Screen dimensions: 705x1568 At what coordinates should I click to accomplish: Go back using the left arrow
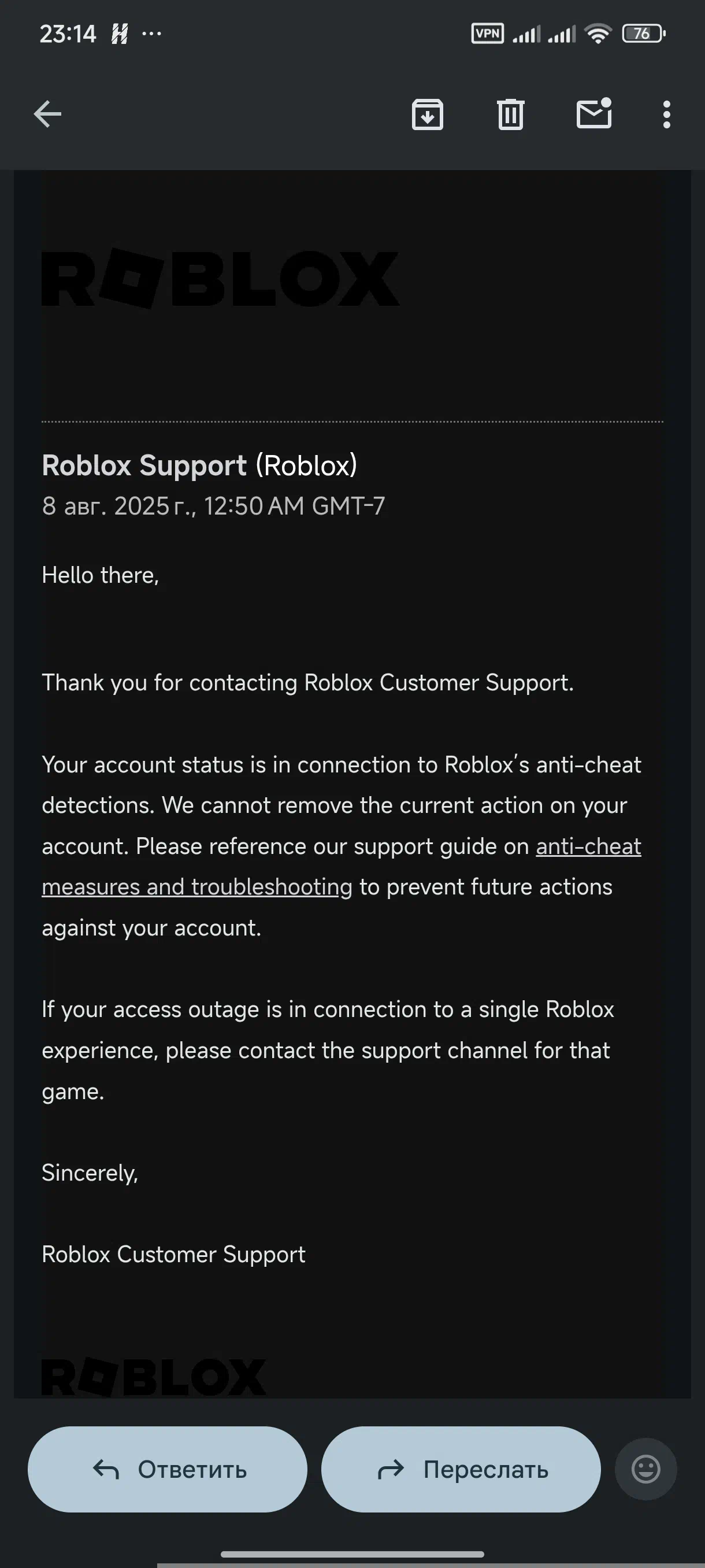(47, 114)
